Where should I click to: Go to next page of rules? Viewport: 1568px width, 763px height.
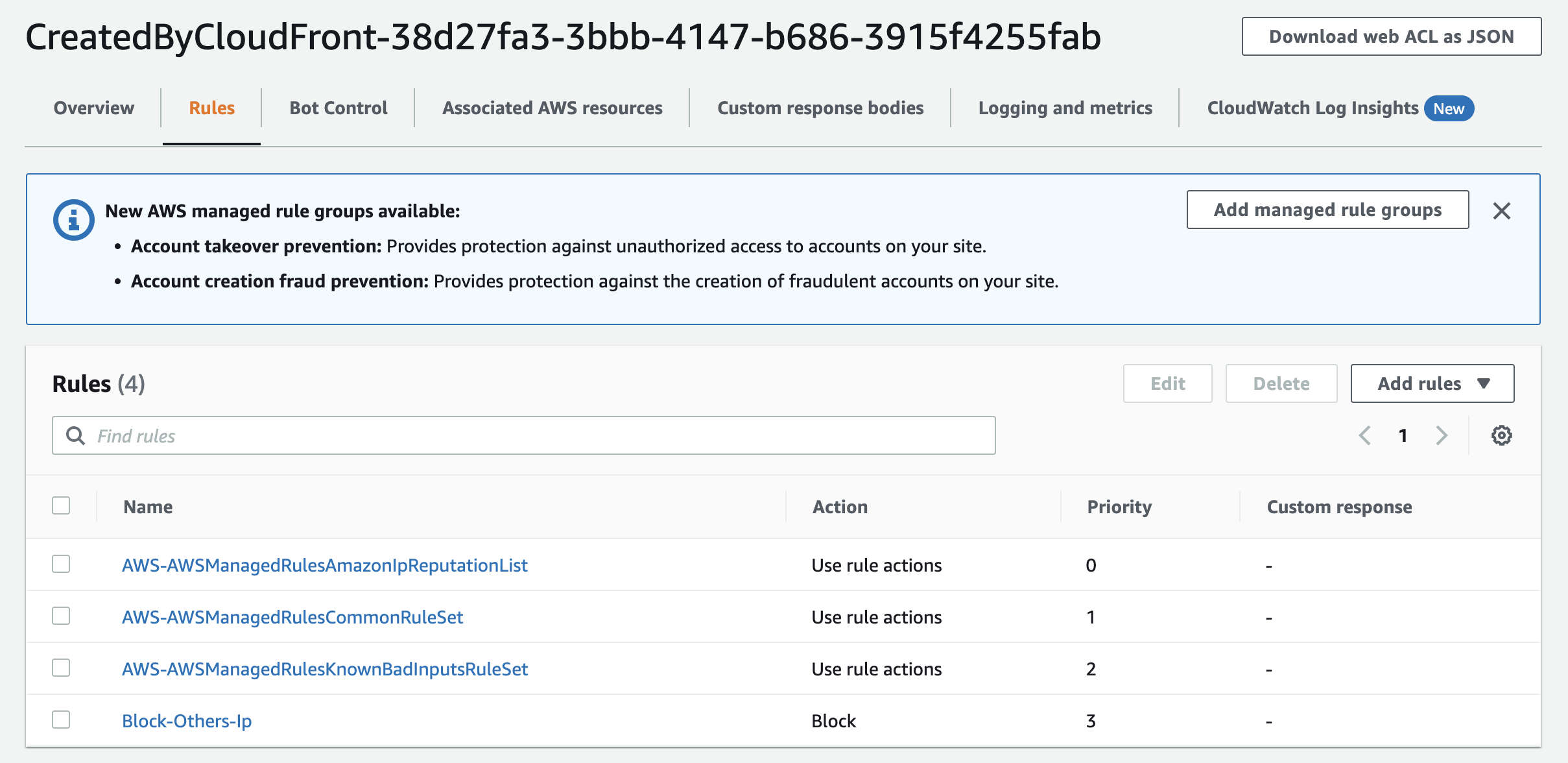(x=1442, y=435)
